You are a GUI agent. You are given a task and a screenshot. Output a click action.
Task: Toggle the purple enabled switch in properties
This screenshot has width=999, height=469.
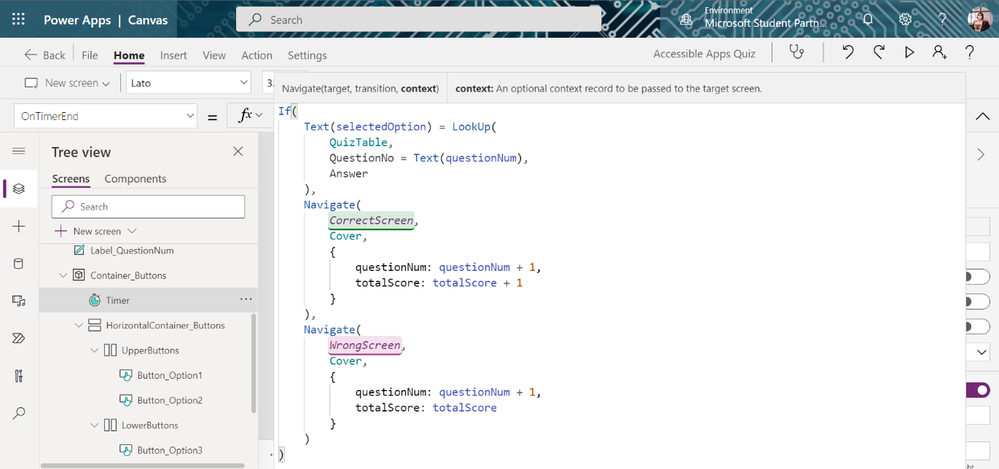click(x=979, y=390)
